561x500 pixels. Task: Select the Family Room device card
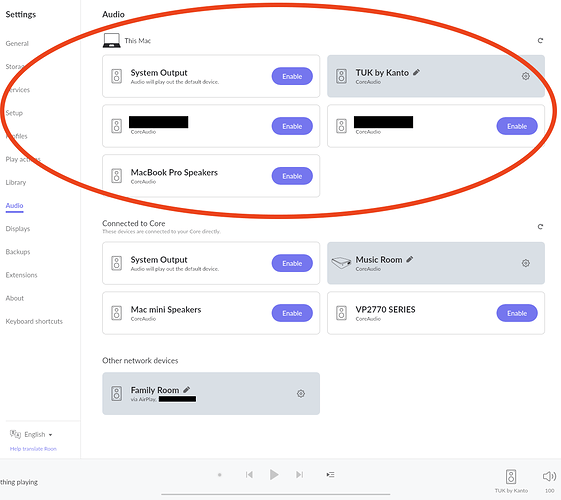click(x=211, y=393)
